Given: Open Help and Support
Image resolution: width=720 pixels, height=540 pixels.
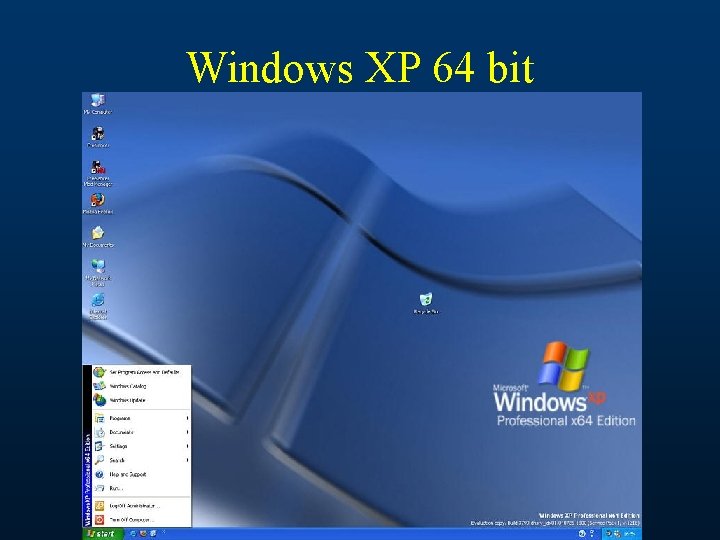Looking at the screenshot, I should tap(141, 474).
